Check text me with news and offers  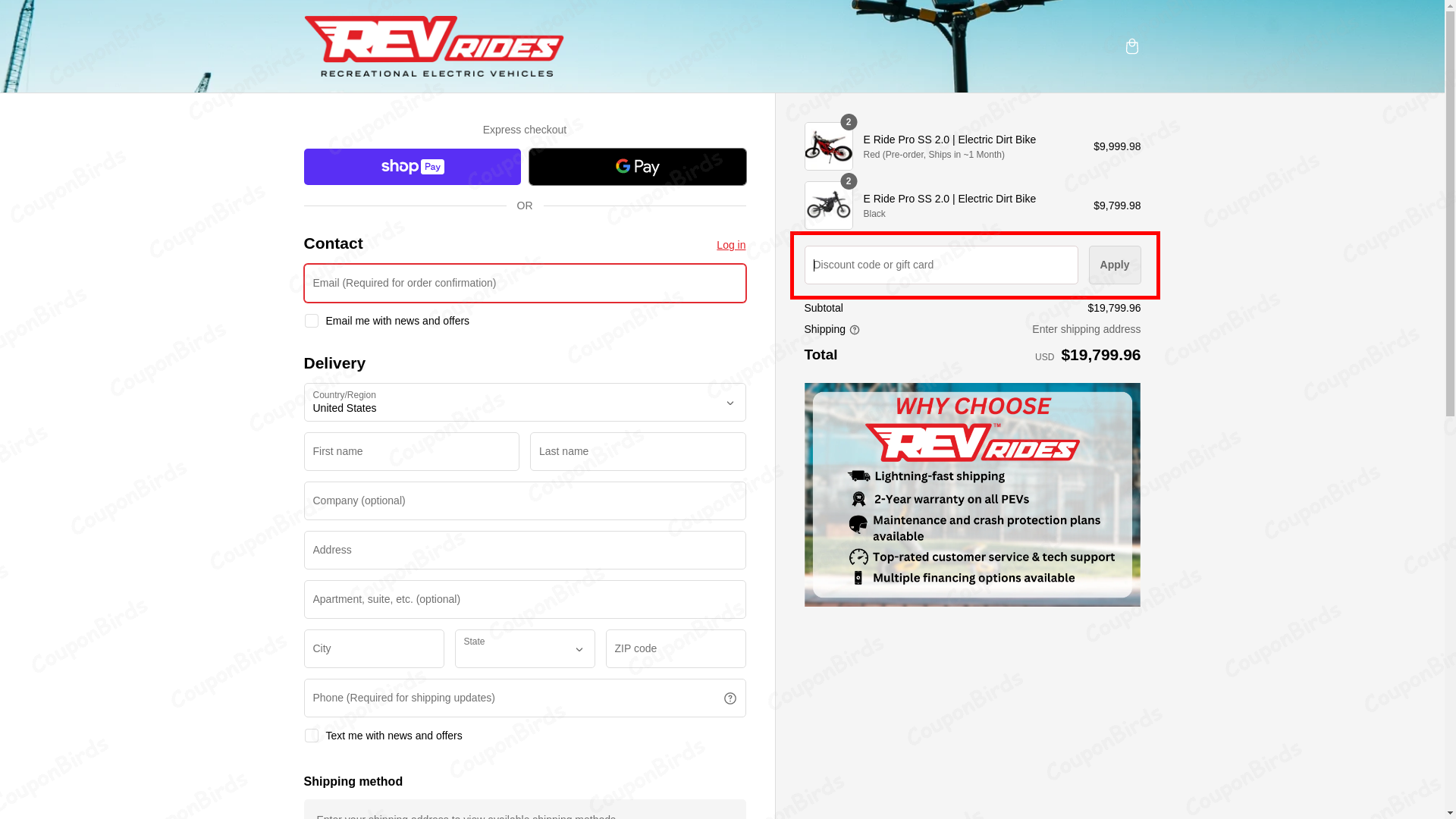coord(311,736)
